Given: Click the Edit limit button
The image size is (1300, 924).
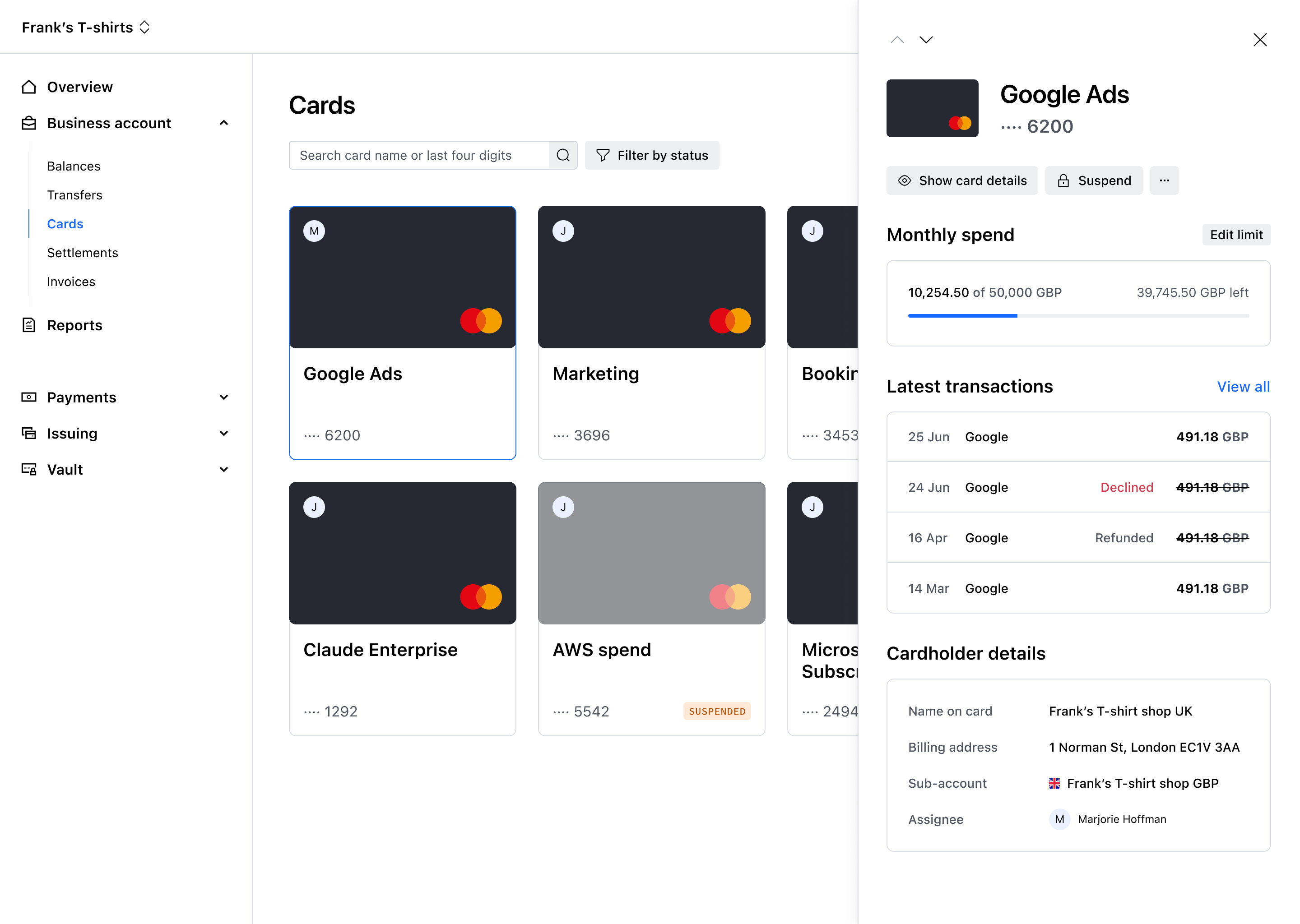Looking at the screenshot, I should click(1236, 235).
